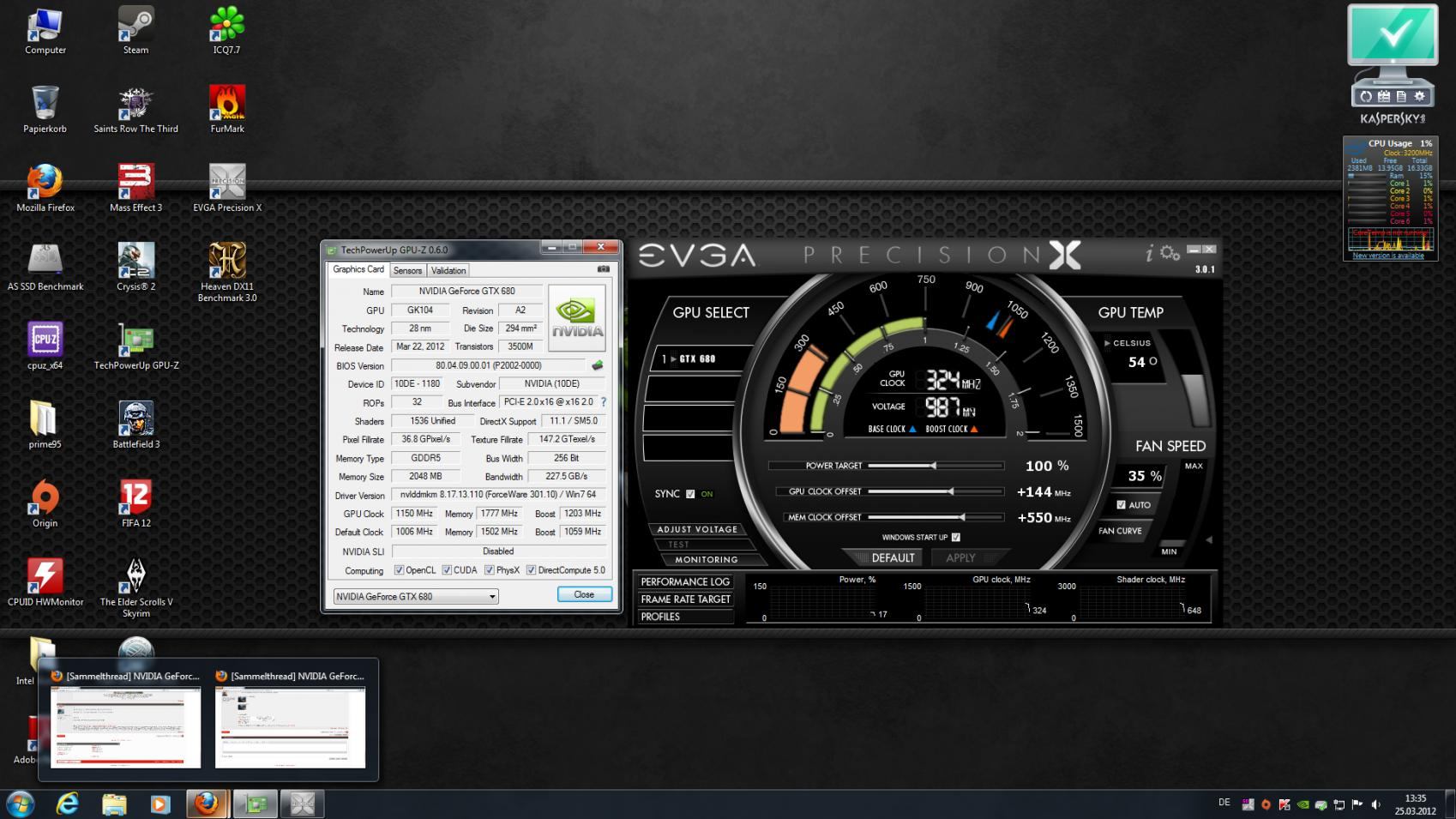This screenshot has width=1456, height=819.
Task: Click the GPU-Z Close button
Action: [584, 594]
